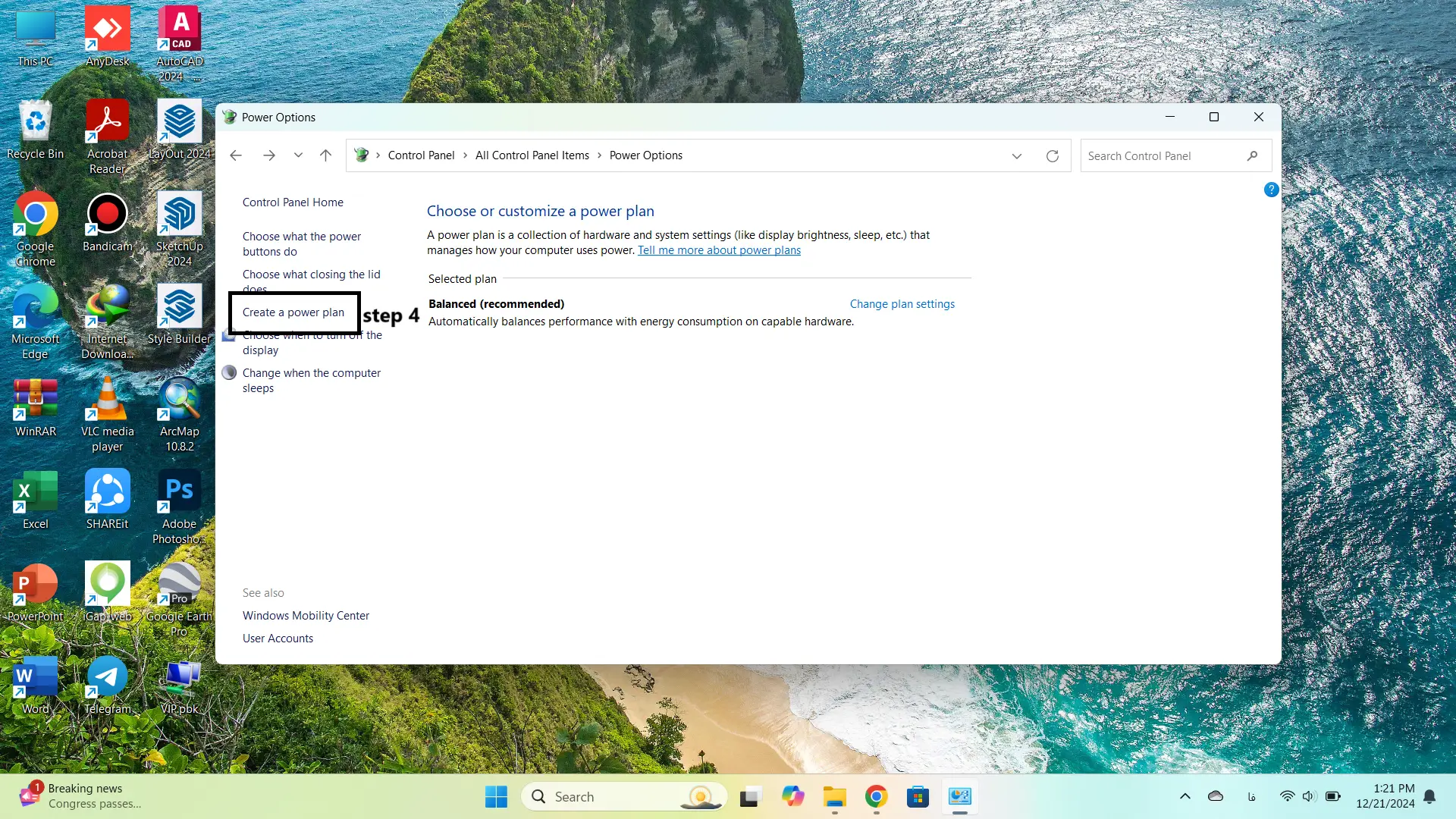This screenshot has width=1456, height=819.
Task: Expand address bar previous locations dropdown
Action: pos(1016,156)
